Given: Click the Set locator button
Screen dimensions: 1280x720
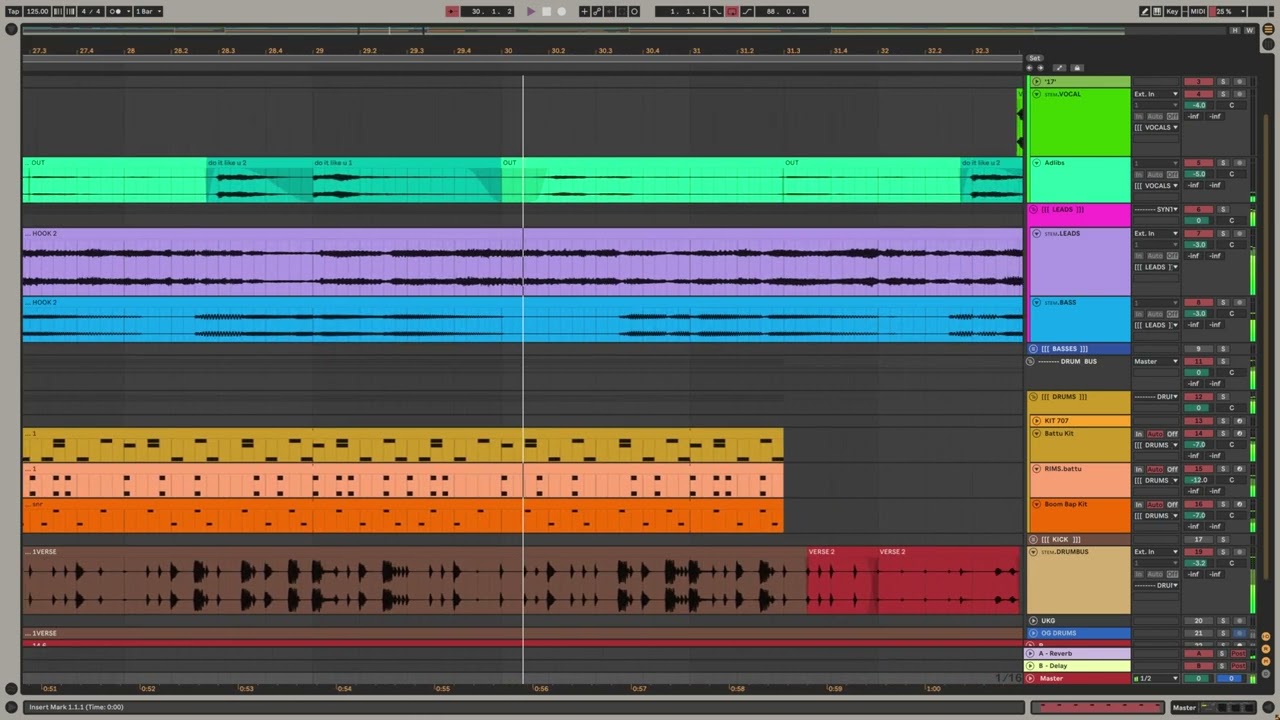Looking at the screenshot, I should (1035, 58).
